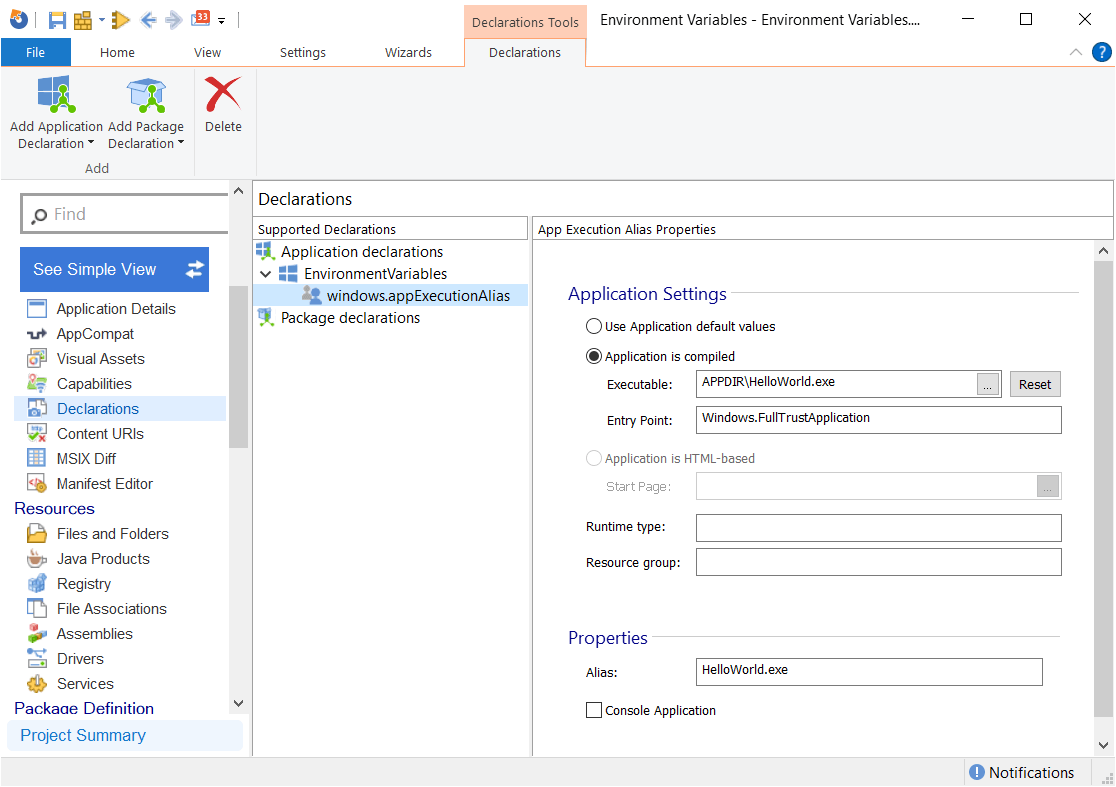
Task: Click the Reset button for Executable
Action: pos(1034,385)
